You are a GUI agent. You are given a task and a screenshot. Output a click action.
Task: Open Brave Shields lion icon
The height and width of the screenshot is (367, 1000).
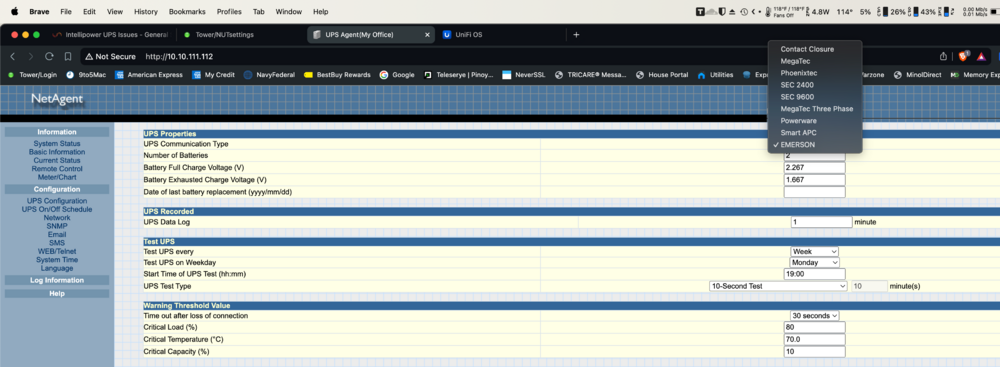pos(964,56)
